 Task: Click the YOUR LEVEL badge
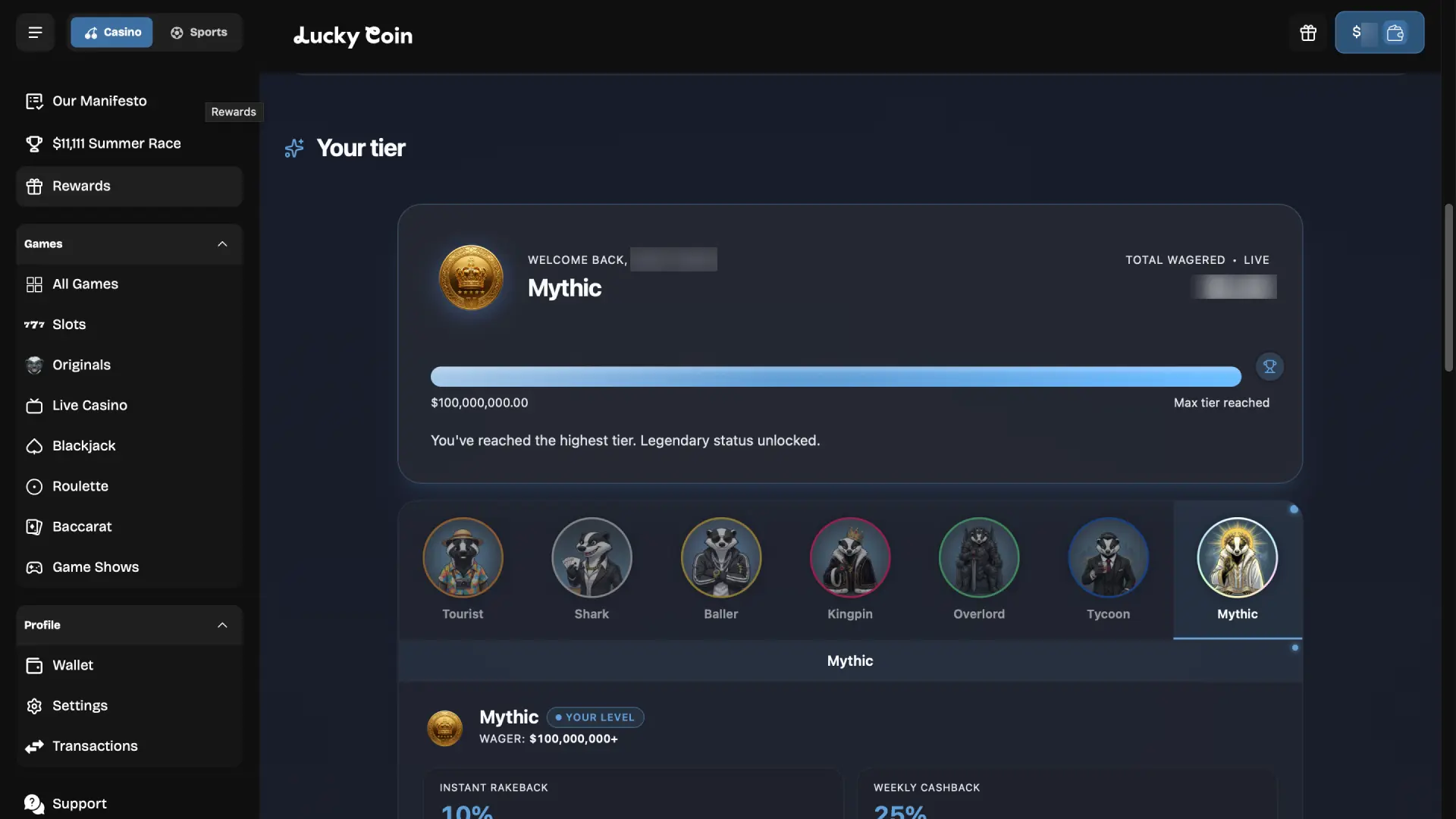coord(595,717)
